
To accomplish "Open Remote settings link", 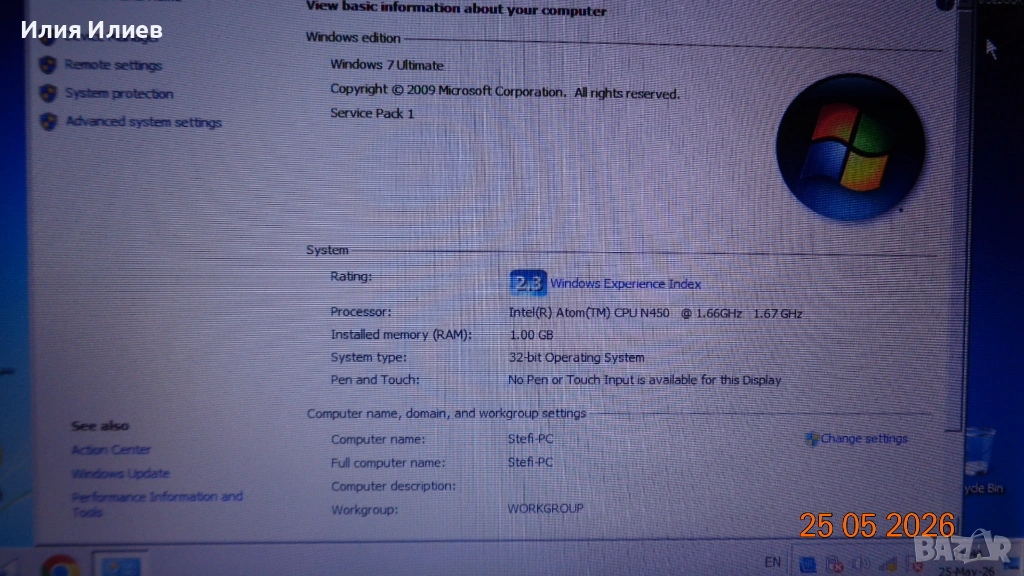I will click(113, 65).
